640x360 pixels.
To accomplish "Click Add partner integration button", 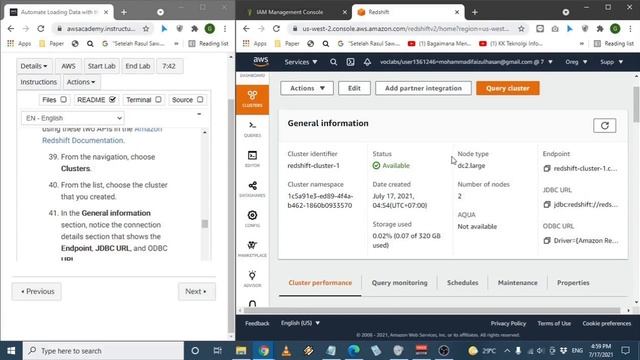I will 423,88.
